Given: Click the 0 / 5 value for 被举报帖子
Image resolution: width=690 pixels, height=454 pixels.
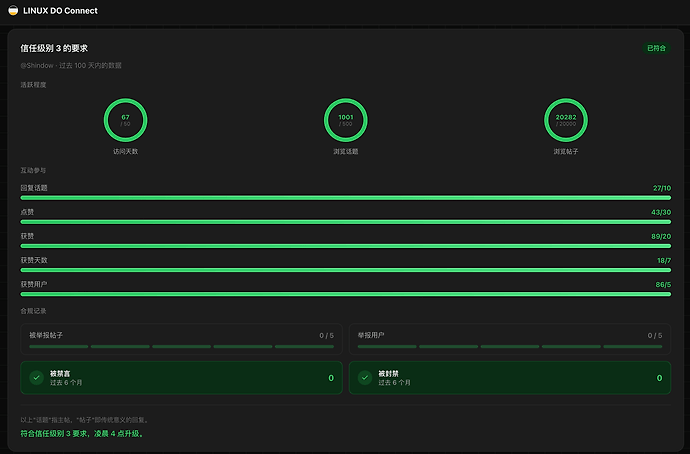Looking at the screenshot, I should [x=327, y=336].
